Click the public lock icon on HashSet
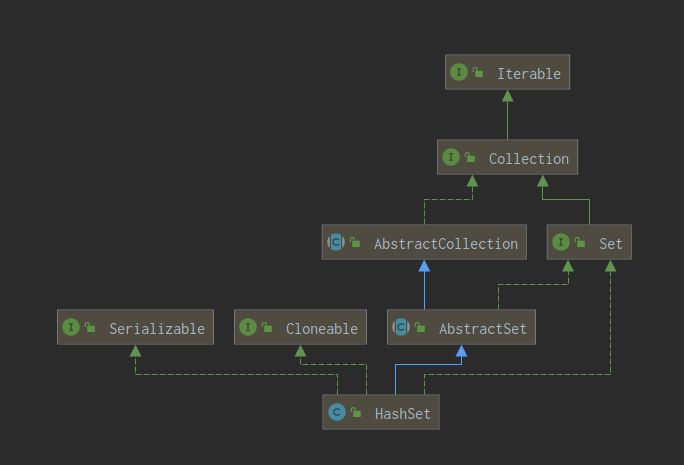684x465 pixels. (356, 412)
